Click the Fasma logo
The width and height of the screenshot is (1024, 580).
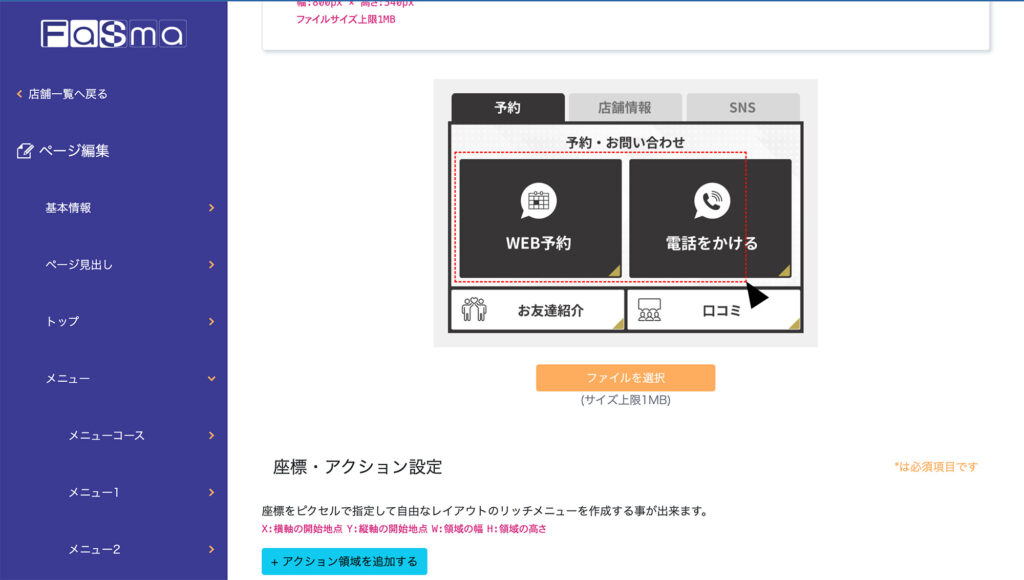click(x=113, y=35)
